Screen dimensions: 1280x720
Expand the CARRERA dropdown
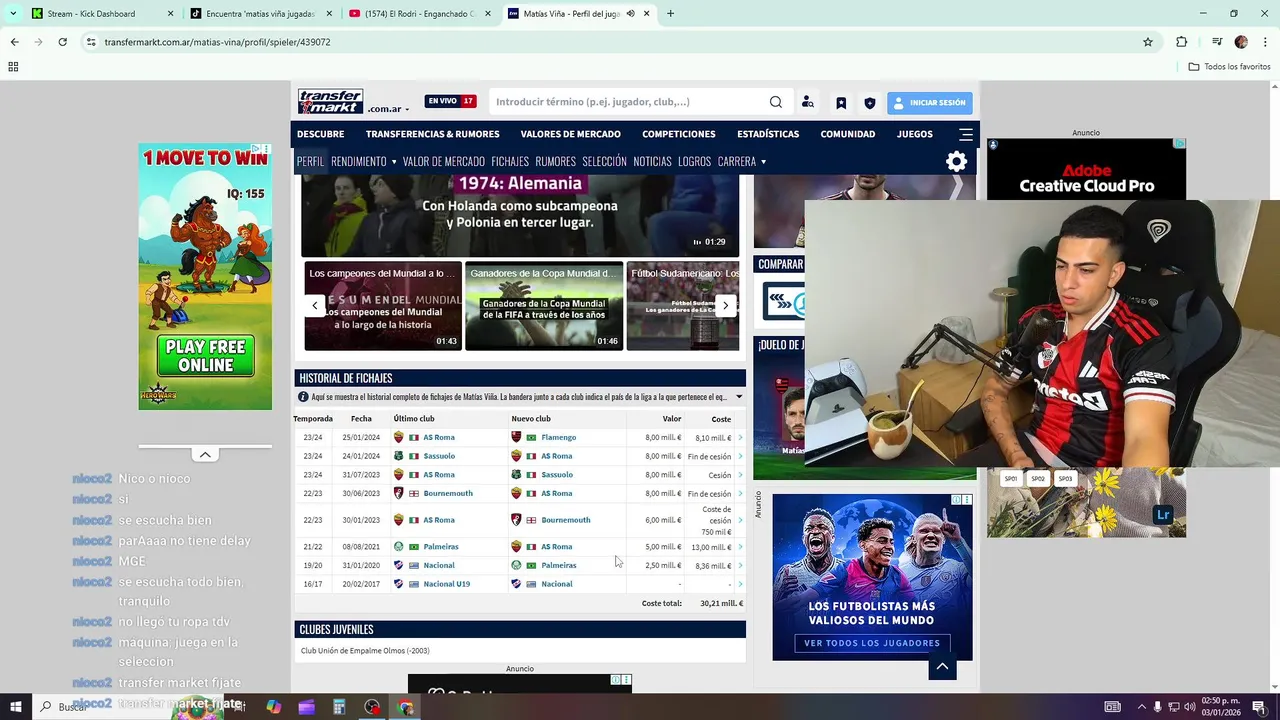pyautogui.click(x=742, y=161)
